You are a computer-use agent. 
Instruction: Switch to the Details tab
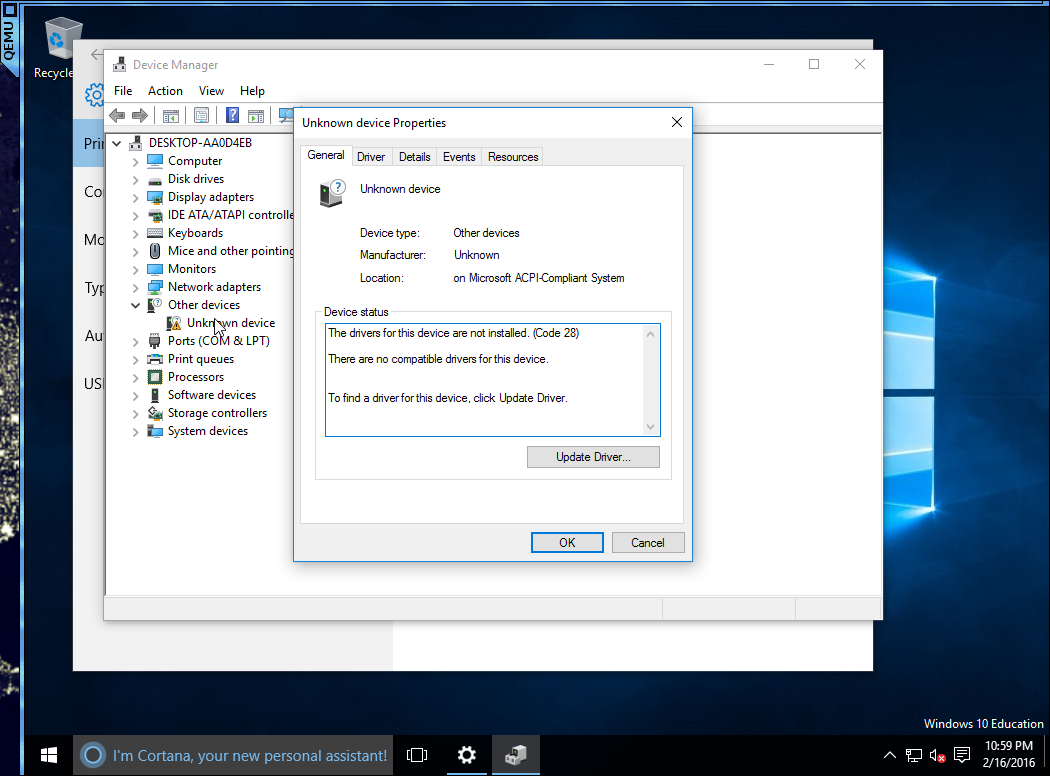click(415, 157)
